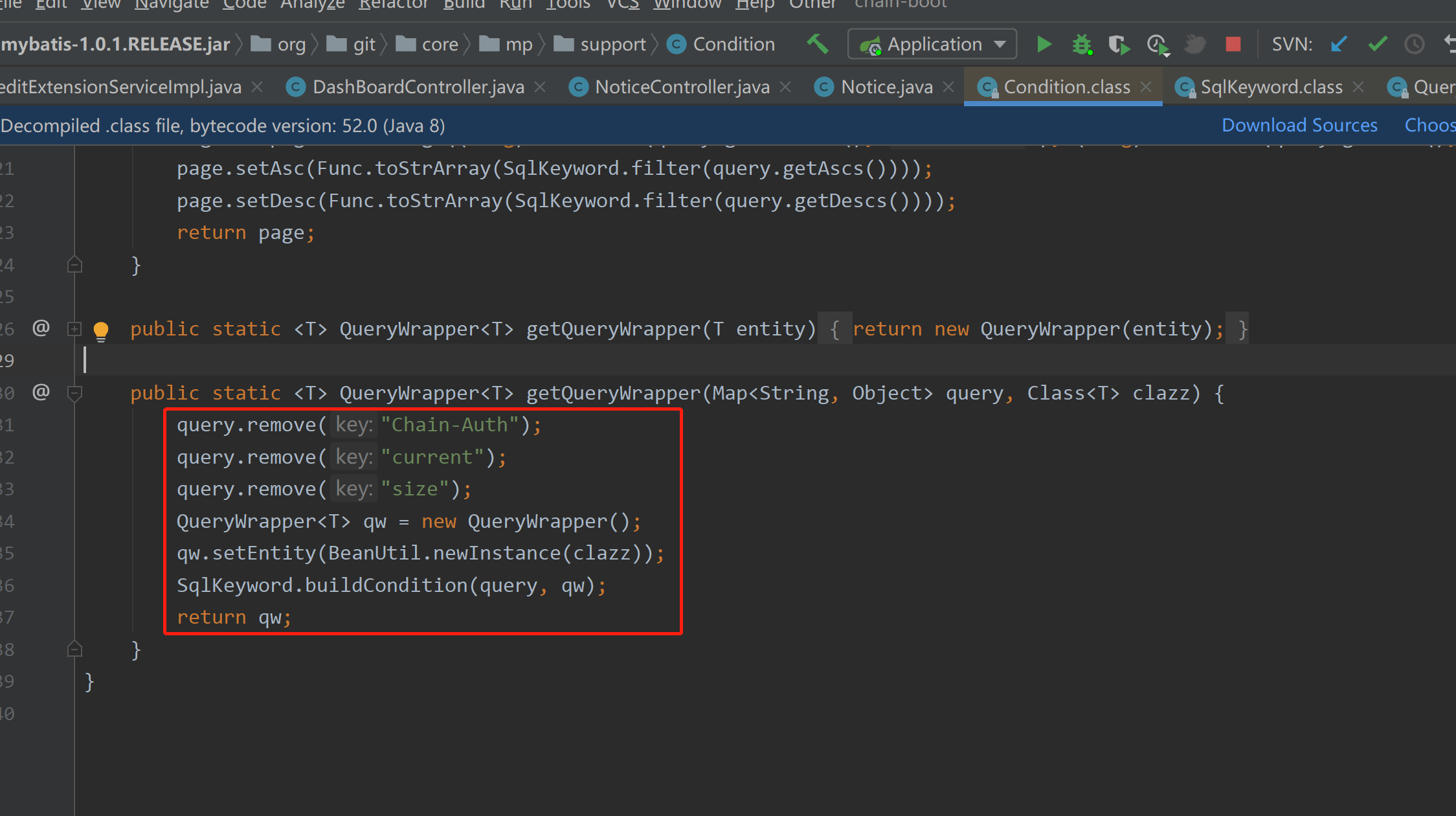This screenshot has height=816, width=1456.
Task: Click the Download Sources link
Action: point(1299,125)
